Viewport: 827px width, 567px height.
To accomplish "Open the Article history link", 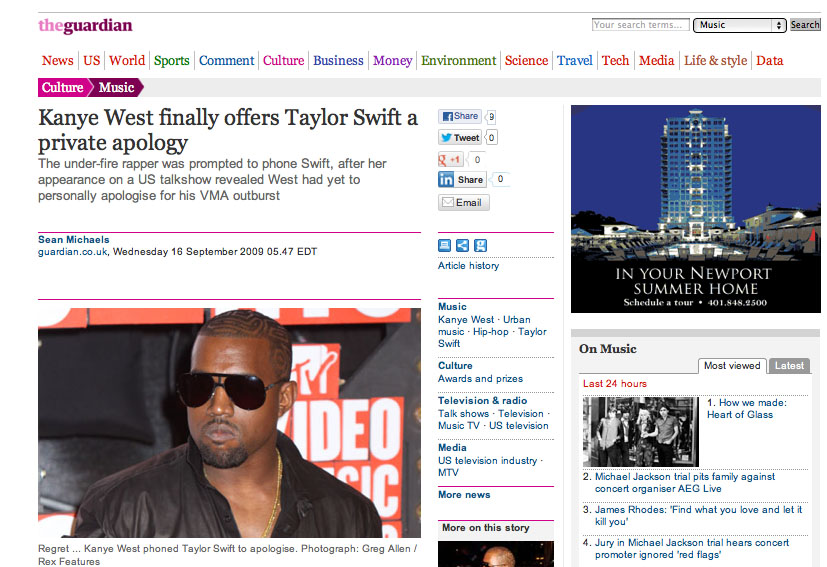I will coord(468,266).
